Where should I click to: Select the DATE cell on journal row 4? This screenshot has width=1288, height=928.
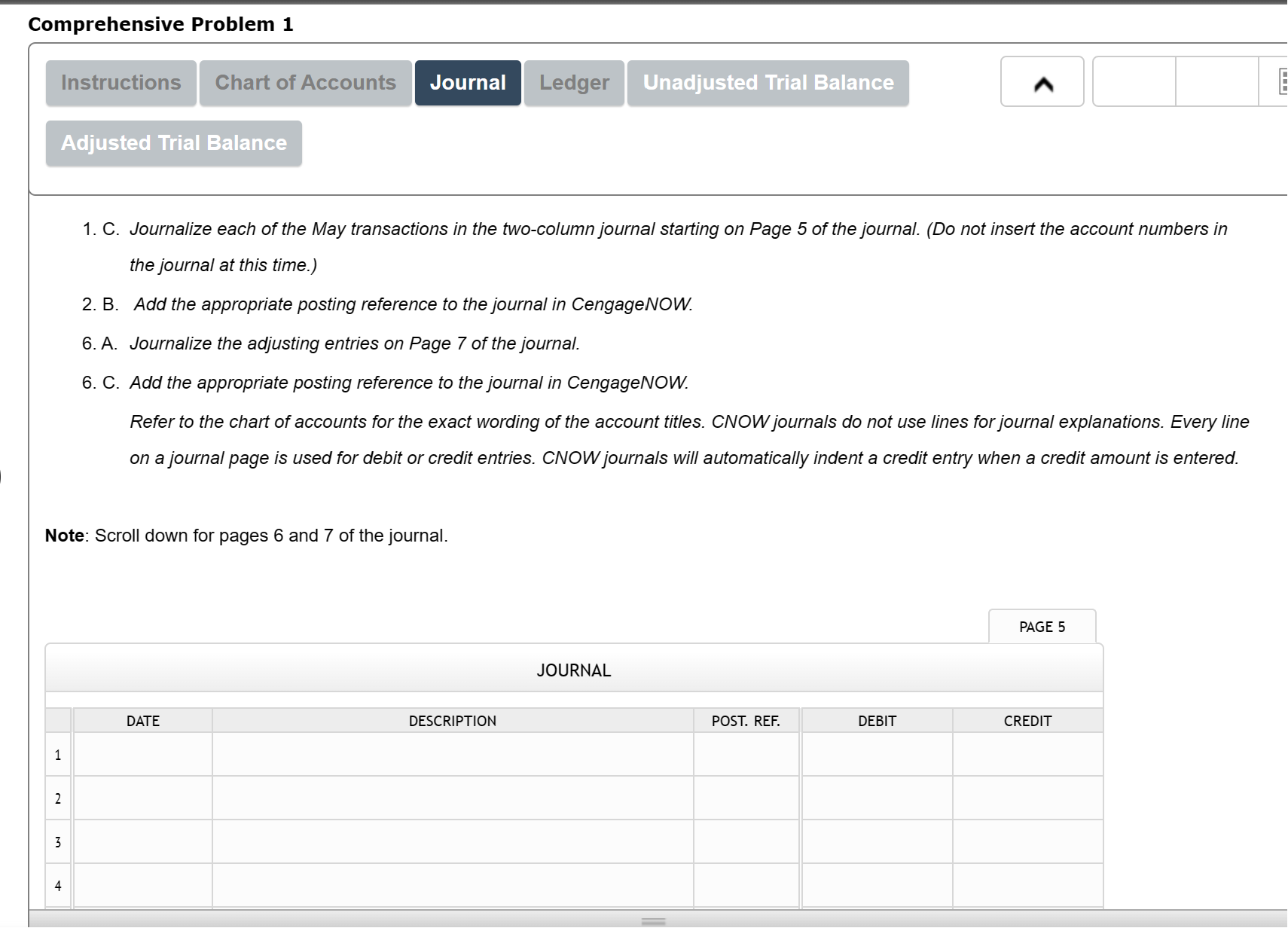pyautogui.click(x=142, y=885)
